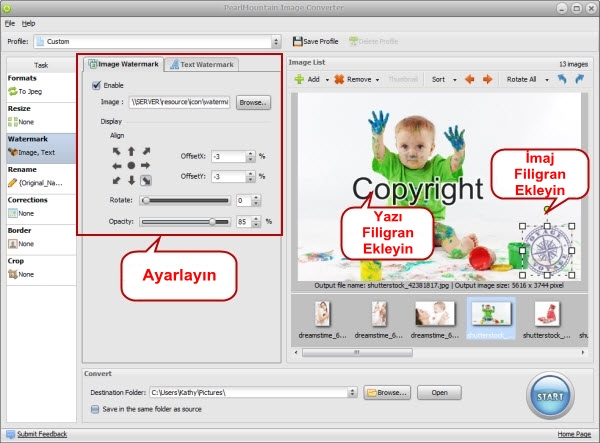600x443 pixels.
Task: Rotate images clockwise with blue arrow
Action: coord(579,79)
